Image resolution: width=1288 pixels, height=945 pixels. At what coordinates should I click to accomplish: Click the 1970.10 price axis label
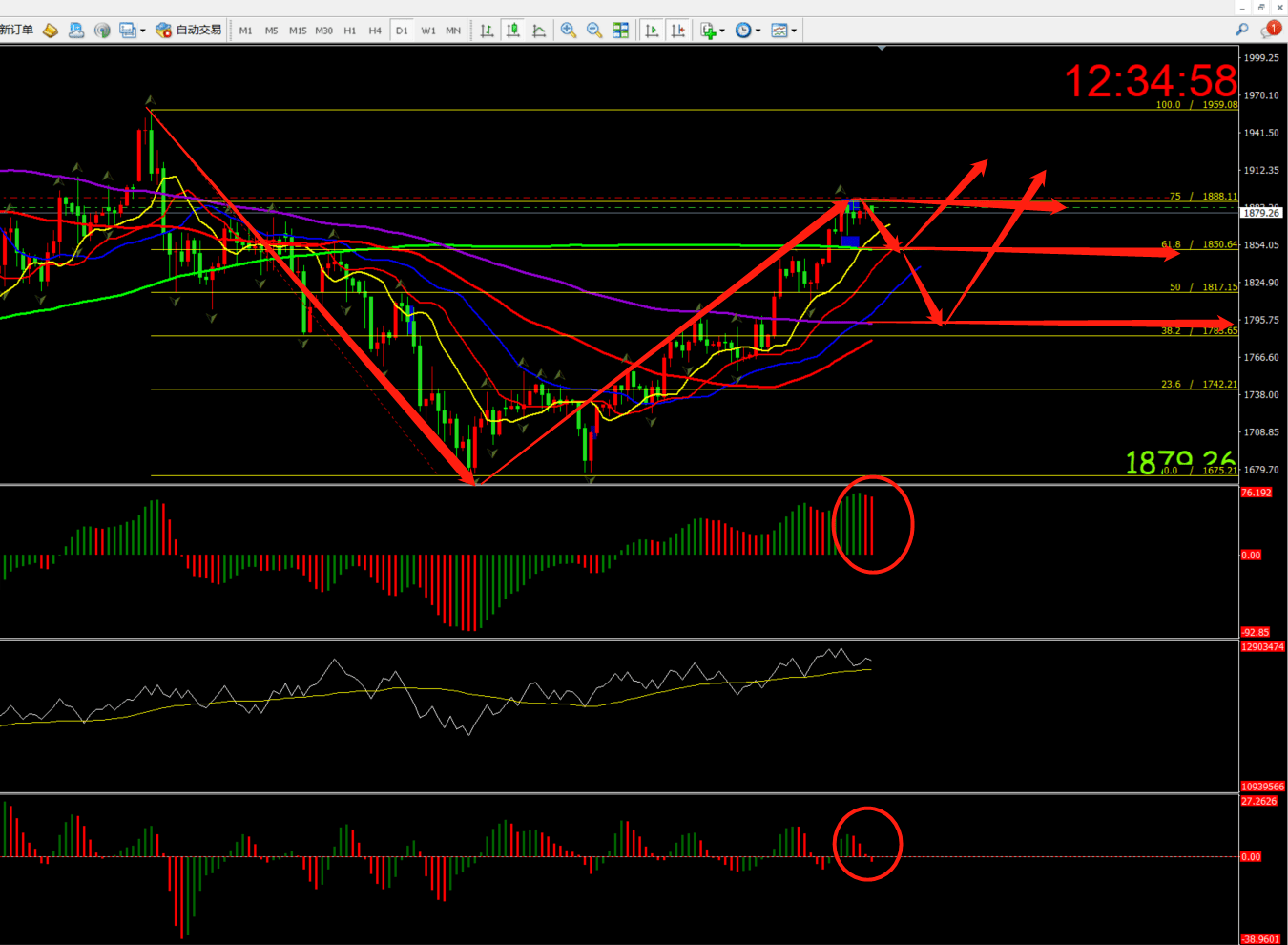[1261, 95]
